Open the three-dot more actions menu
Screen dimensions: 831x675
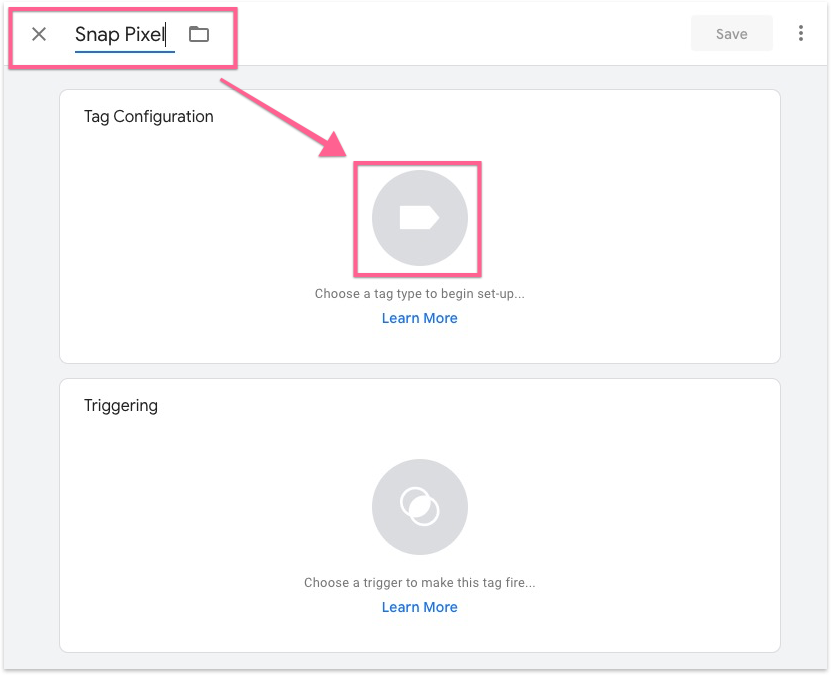800,34
